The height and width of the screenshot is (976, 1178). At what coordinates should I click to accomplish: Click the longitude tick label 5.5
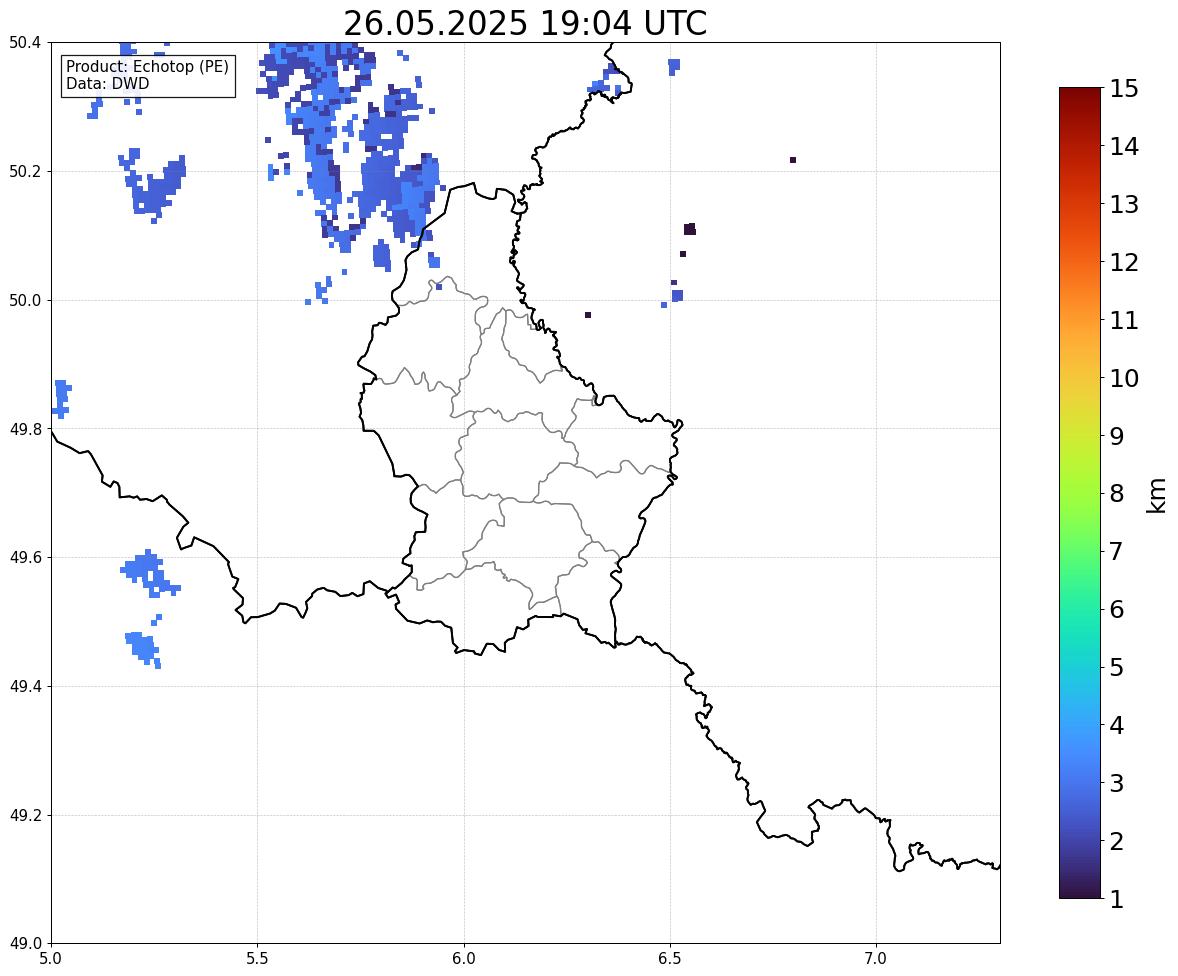click(x=257, y=959)
